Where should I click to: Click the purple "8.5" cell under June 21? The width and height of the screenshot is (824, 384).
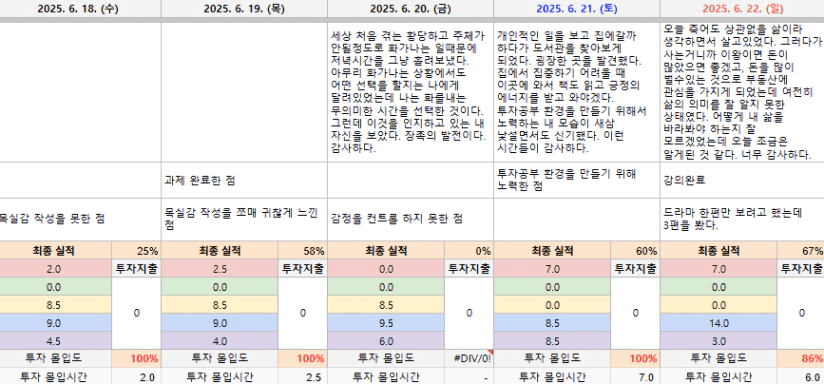pos(552,340)
